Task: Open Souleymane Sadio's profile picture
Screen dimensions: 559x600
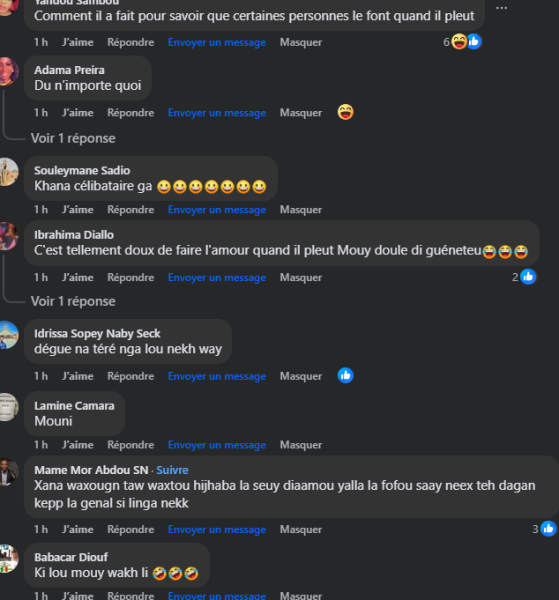Action: [x=8, y=172]
